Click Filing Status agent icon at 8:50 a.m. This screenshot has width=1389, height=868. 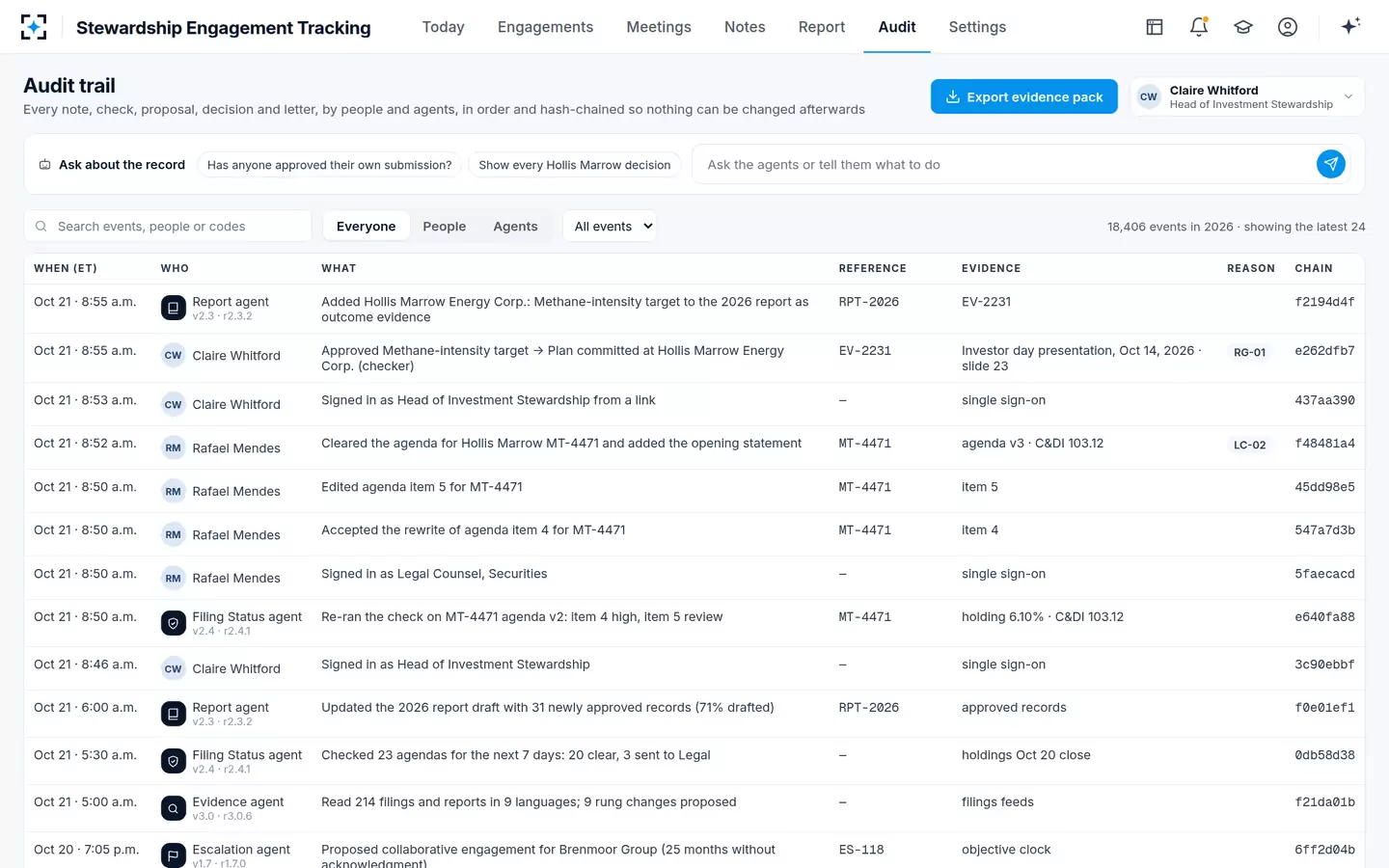(173, 623)
